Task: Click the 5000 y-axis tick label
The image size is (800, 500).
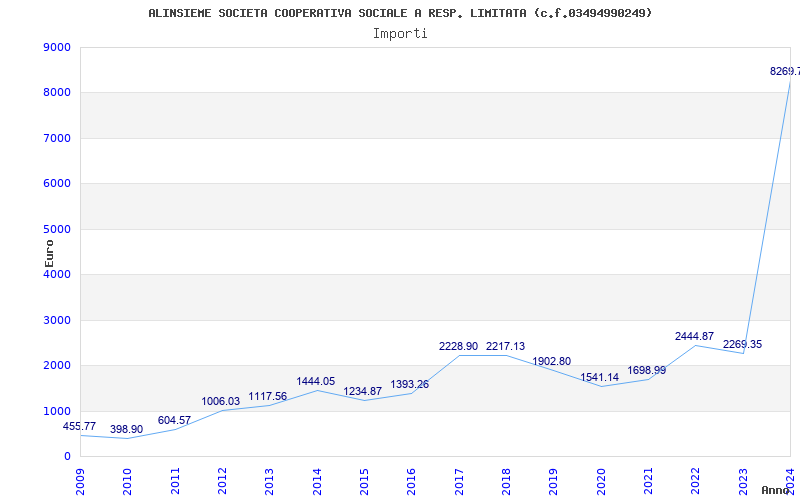Action: [57, 230]
